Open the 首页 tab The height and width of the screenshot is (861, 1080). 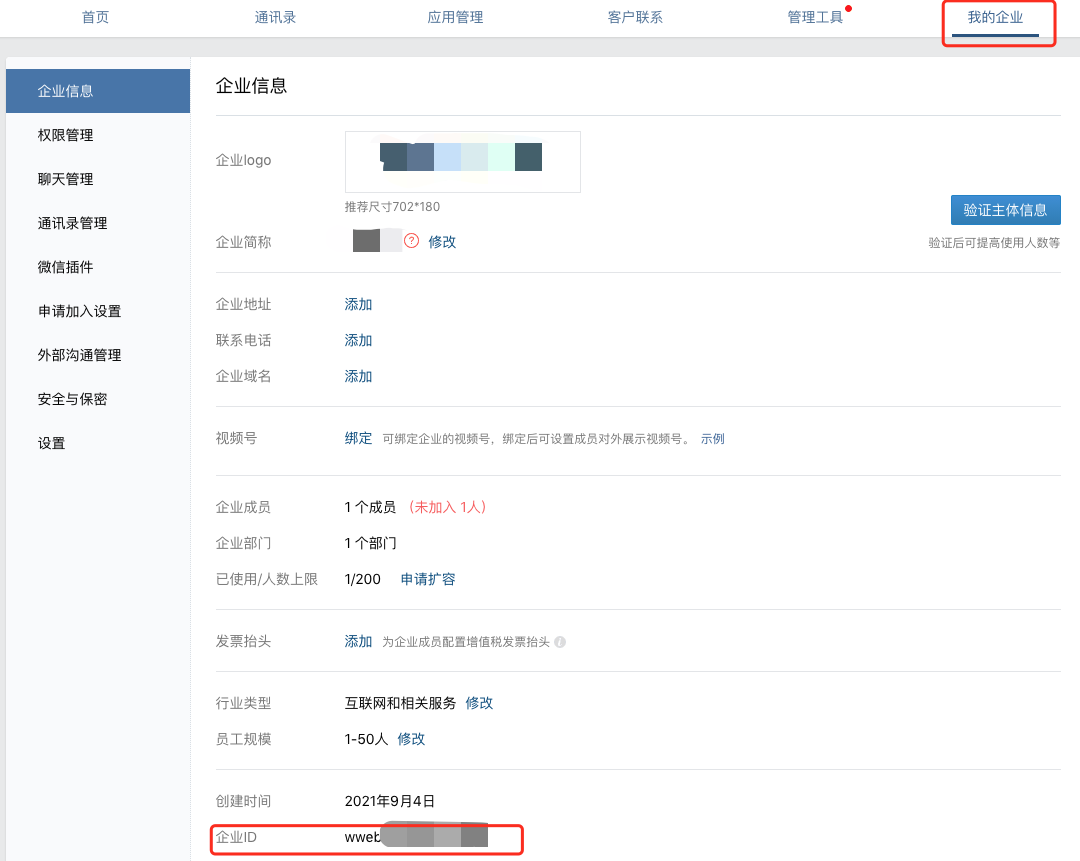click(x=95, y=17)
